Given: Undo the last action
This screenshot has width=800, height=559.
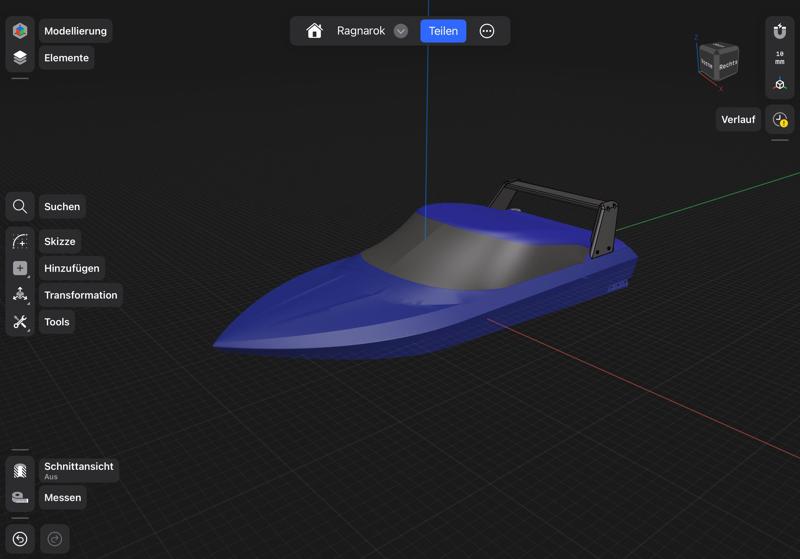Looking at the screenshot, I should point(20,539).
